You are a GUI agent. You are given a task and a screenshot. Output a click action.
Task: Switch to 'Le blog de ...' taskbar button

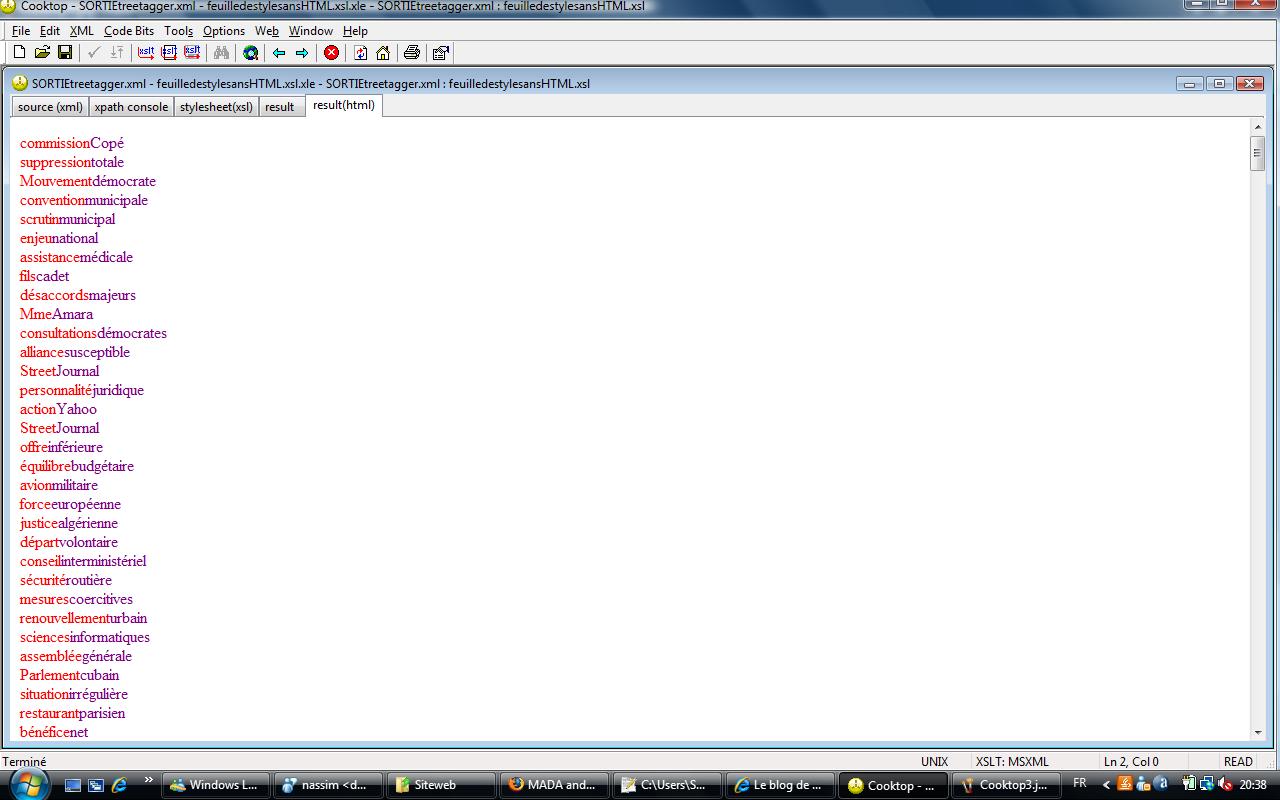781,785
